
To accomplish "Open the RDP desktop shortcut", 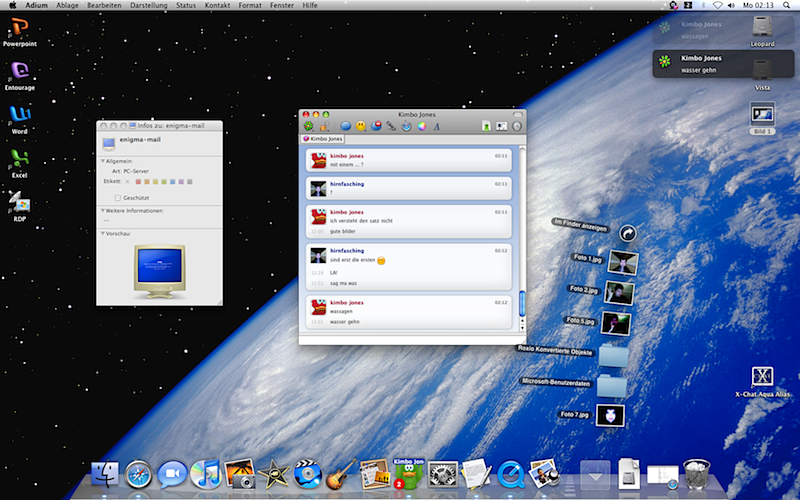I will tap(19, 206).
